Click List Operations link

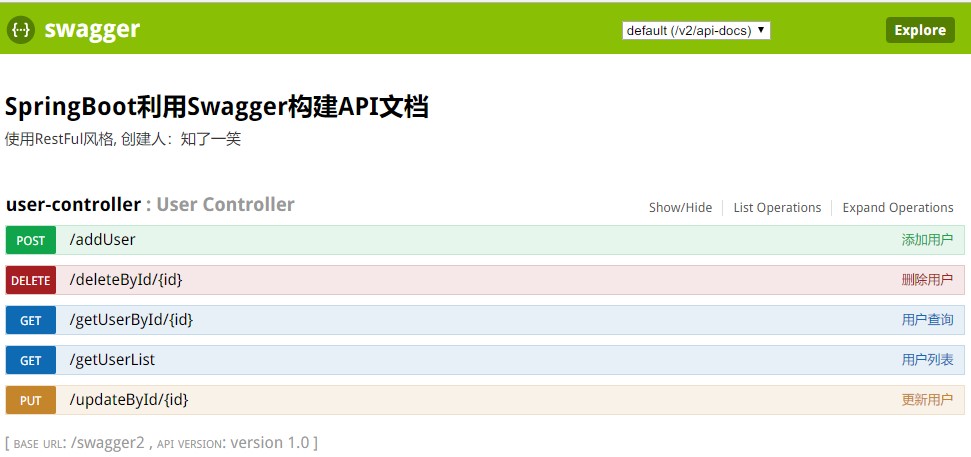pyautogui.click(x=777, y=207)
